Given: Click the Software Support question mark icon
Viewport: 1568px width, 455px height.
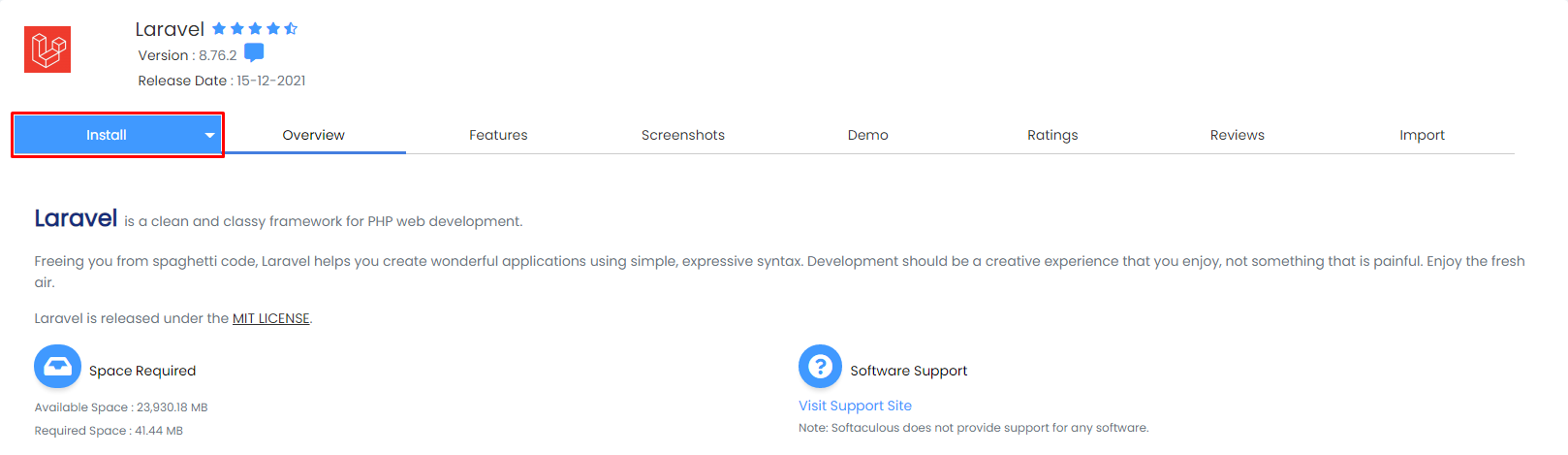Looking at the screenshot, I should click(820, 367).
